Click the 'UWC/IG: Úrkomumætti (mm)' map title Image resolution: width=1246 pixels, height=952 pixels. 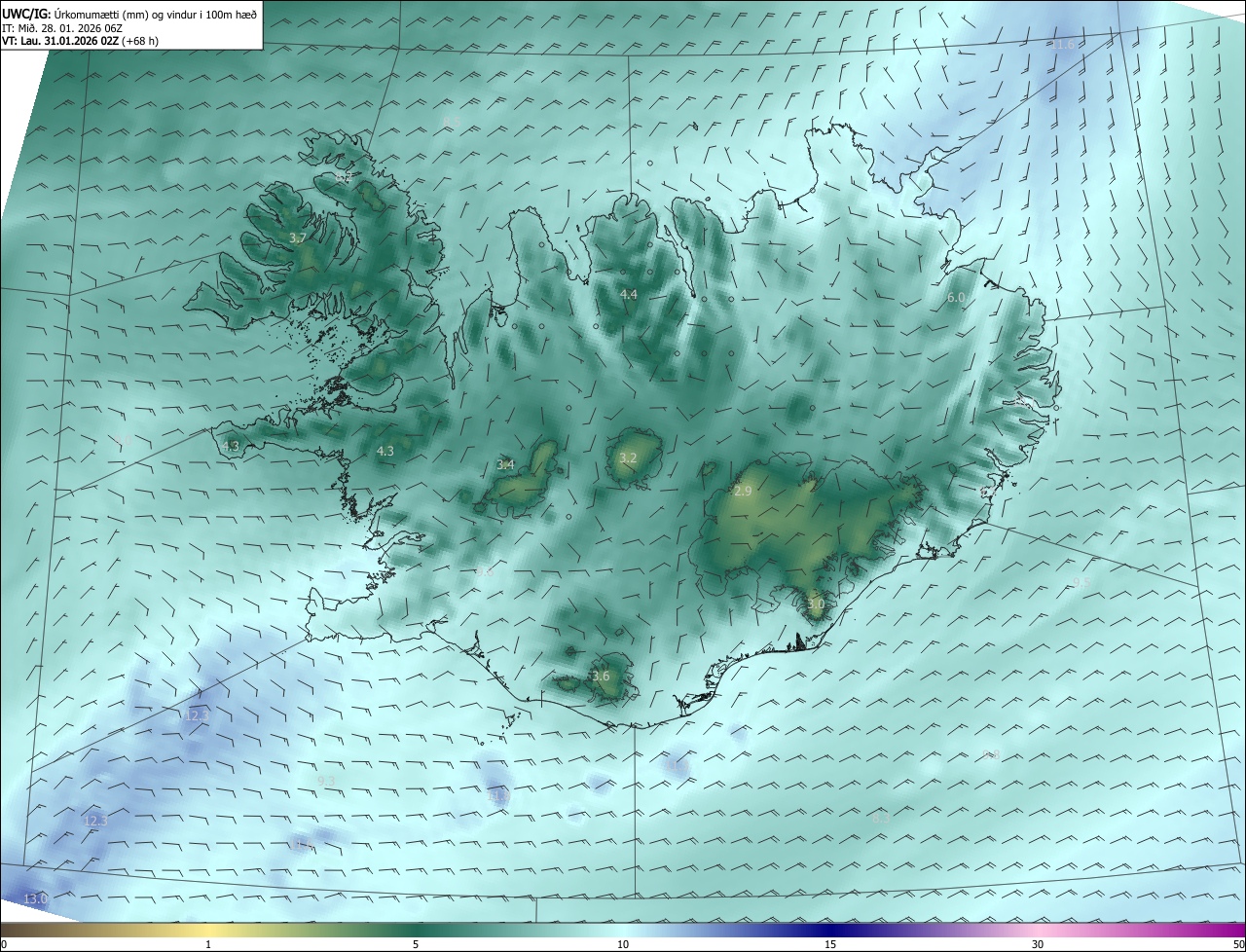pos(129,15)
